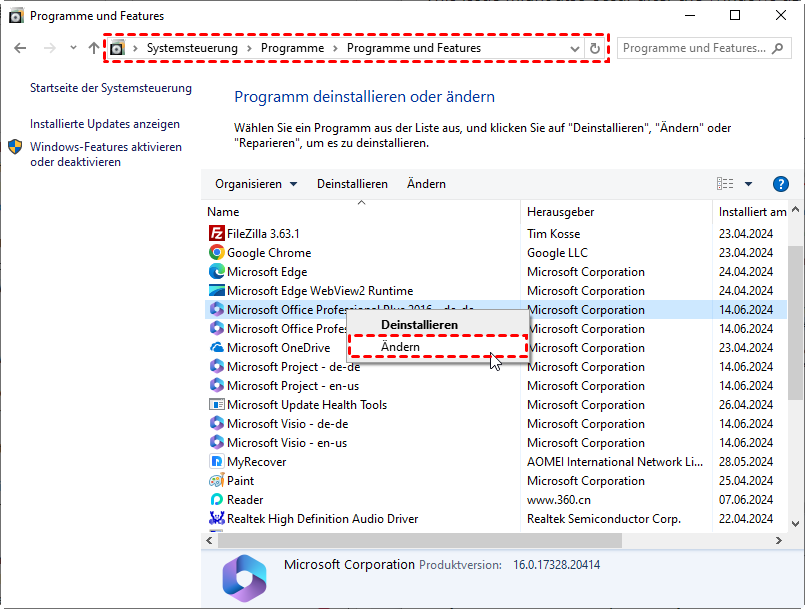Screen dimensions: 805x609
Task: Click the Microsoft Project - de-de icon
Action: coord(217,366)
